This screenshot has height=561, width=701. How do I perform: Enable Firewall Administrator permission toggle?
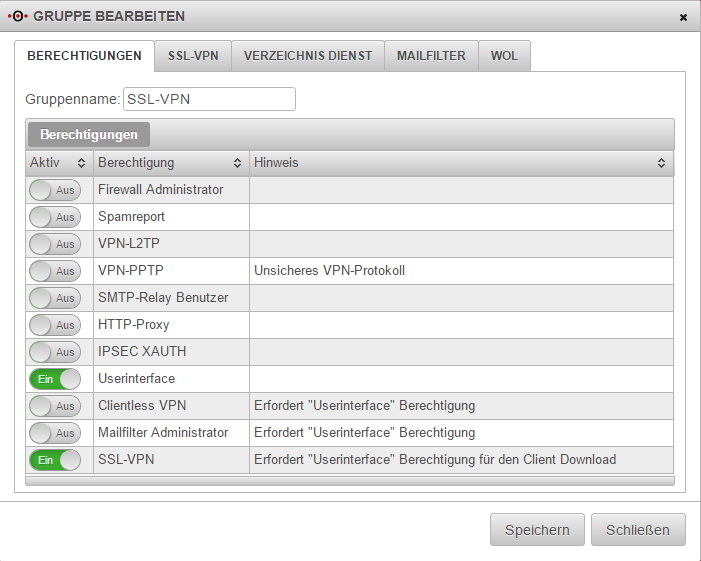[x=54, y=190]
